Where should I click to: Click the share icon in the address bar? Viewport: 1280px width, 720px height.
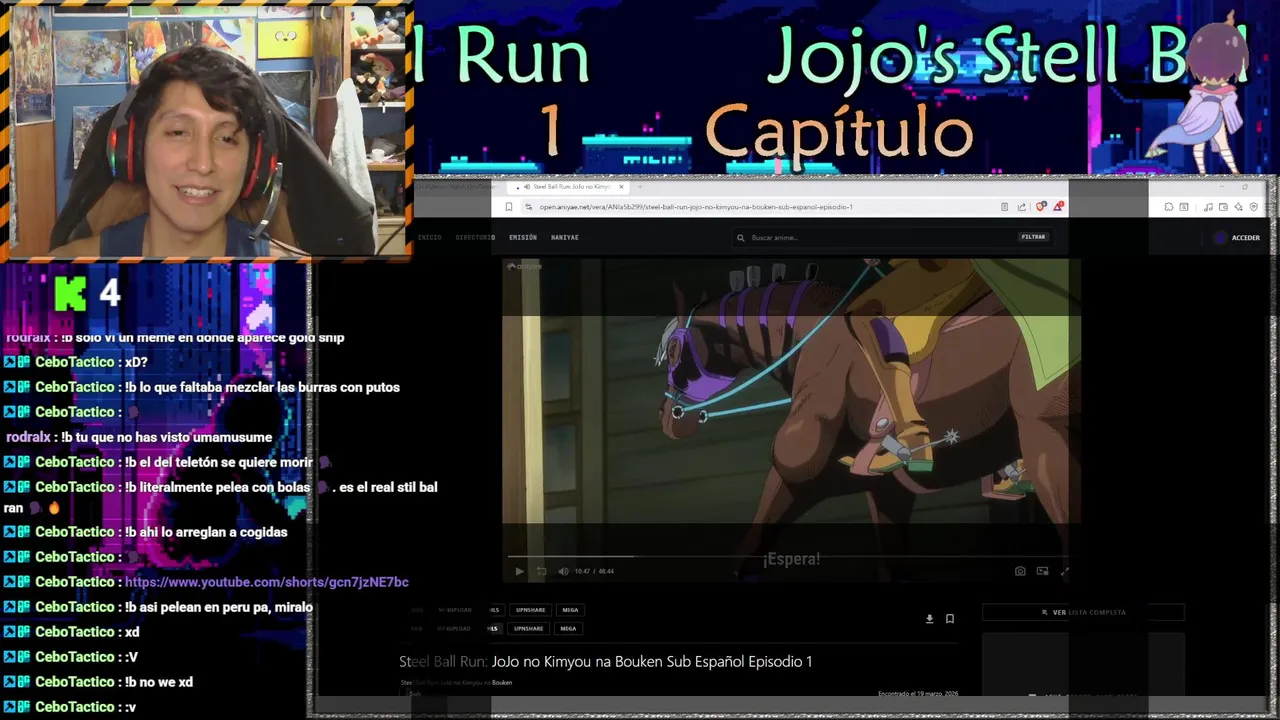coord(1021,207)
